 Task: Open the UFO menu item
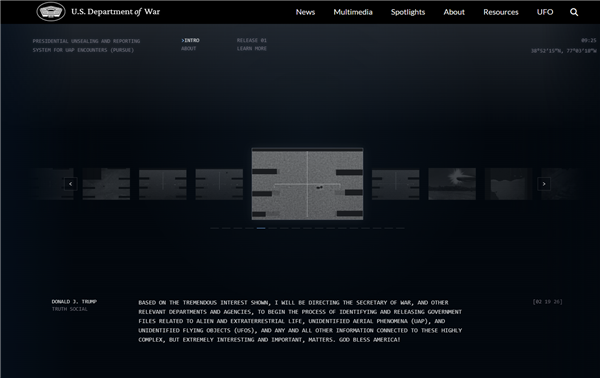545,12
